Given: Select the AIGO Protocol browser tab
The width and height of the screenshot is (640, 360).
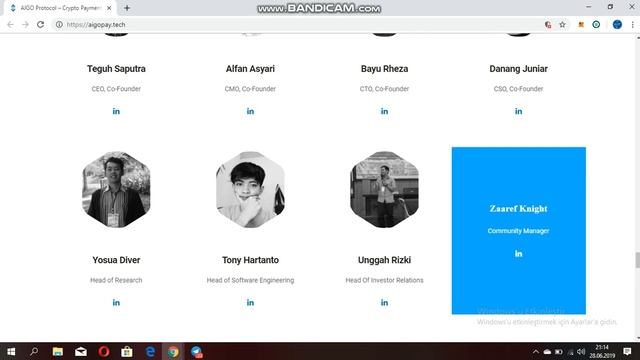Looking at the screenshot, I should click(x=60, y=8).
